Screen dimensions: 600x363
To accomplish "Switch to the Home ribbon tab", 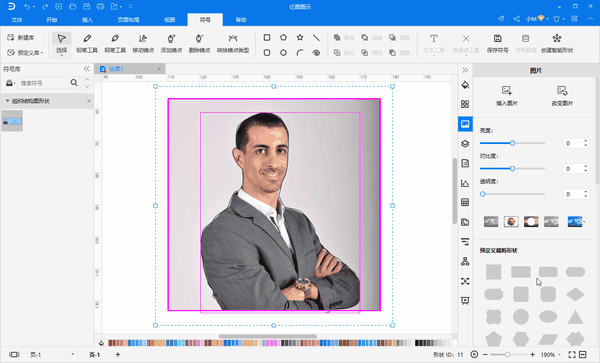I will (52, 20).
